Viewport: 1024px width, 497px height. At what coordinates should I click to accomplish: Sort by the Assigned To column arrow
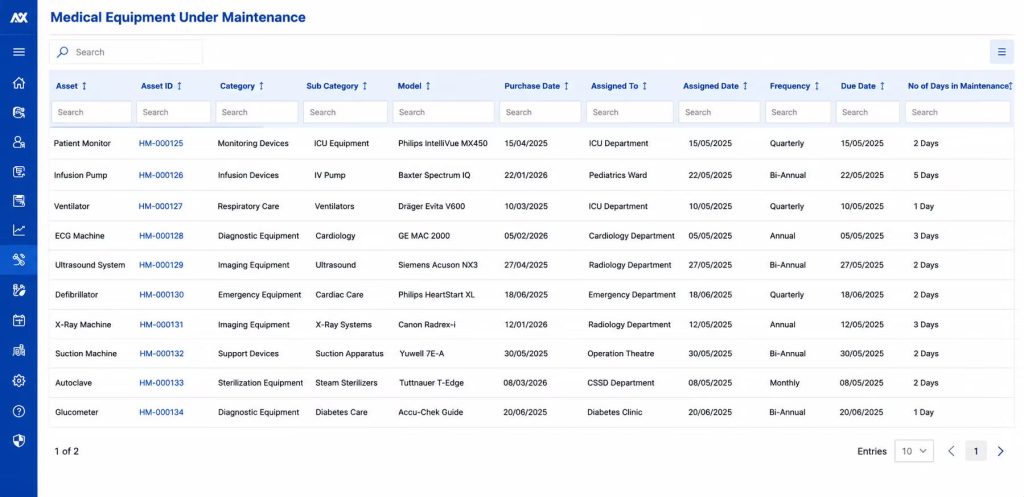[645, 86]
